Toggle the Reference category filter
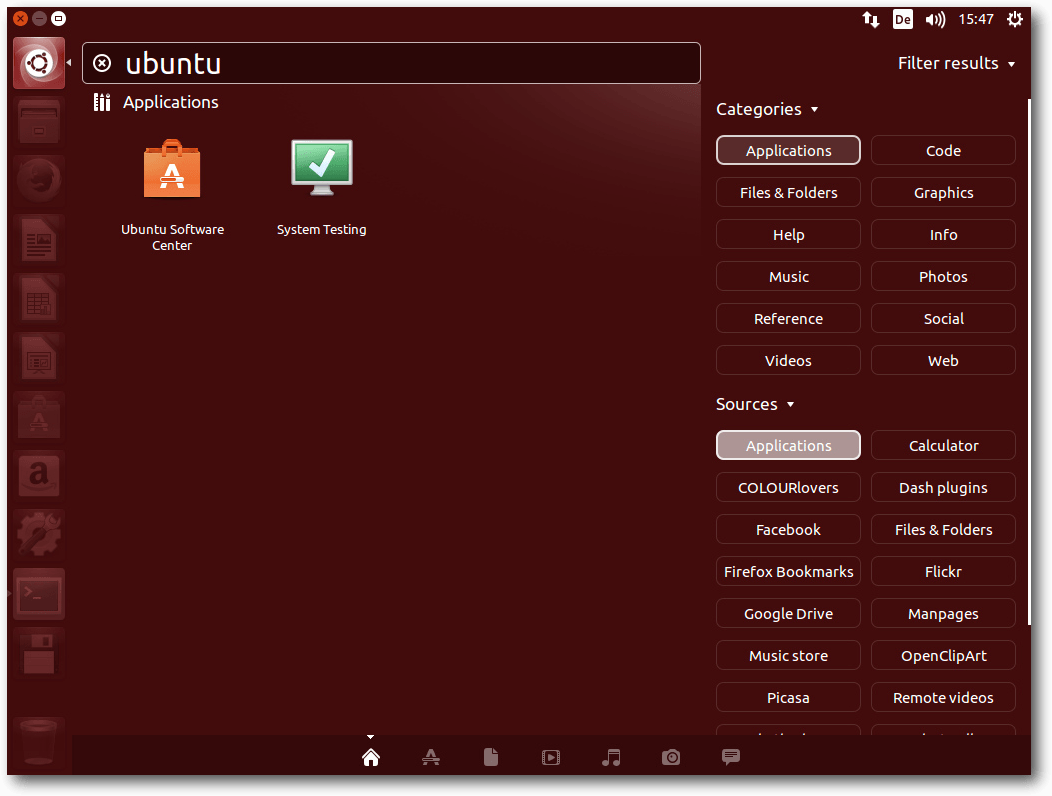Viewport: 1052px width, 796px height. tap(788, 318)
